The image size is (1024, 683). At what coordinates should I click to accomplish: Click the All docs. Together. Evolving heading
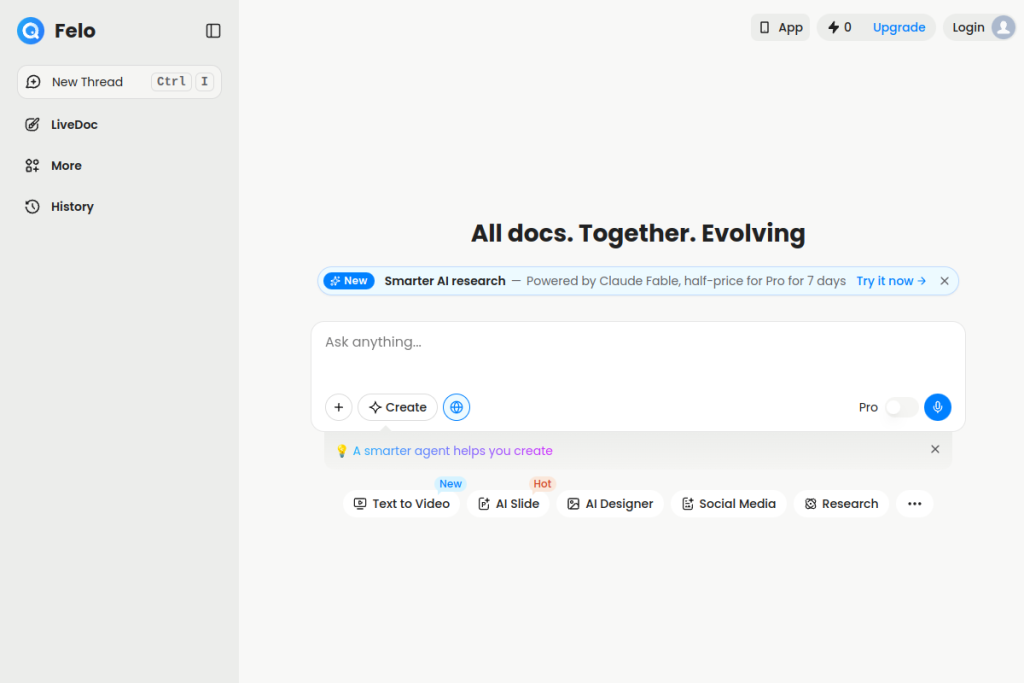tap(638, 233)
